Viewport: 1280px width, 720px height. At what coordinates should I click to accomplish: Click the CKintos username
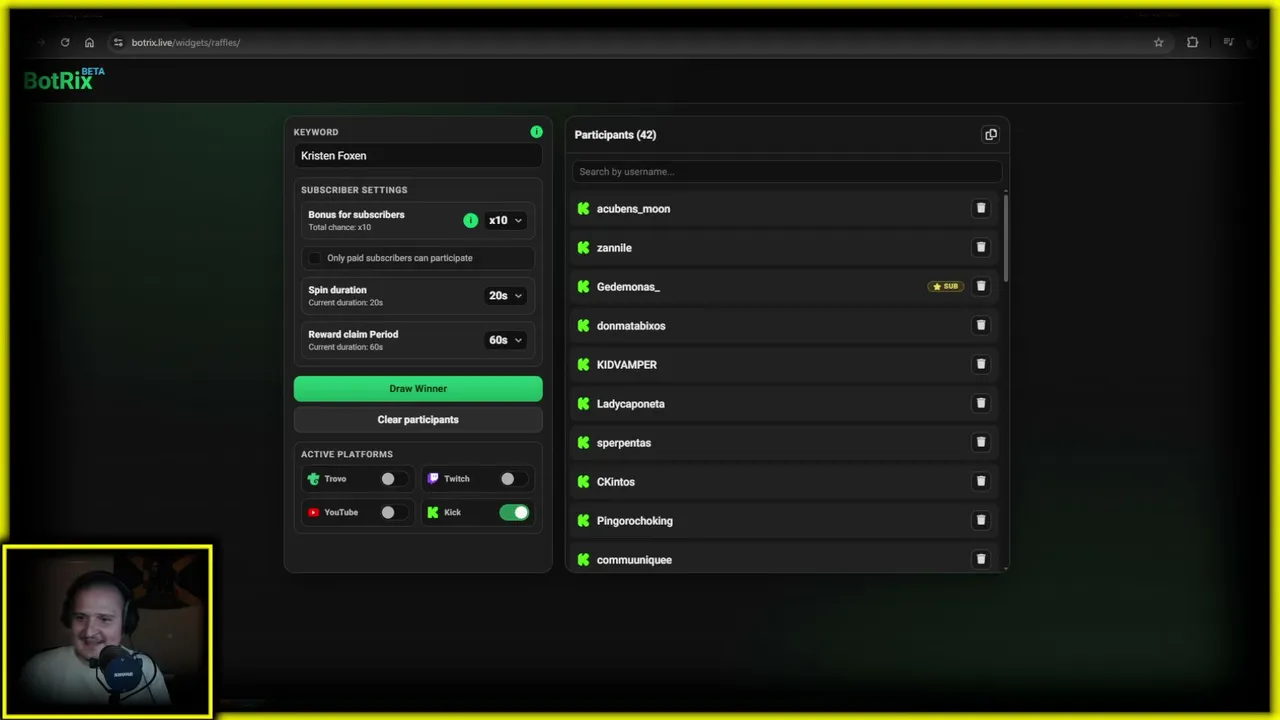coord(616,482)
